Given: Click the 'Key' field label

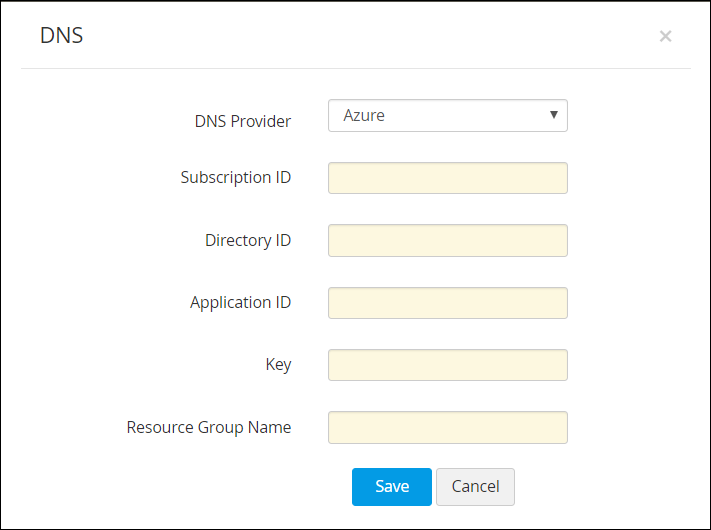Looking at the screenshot, I should [278, 365].
